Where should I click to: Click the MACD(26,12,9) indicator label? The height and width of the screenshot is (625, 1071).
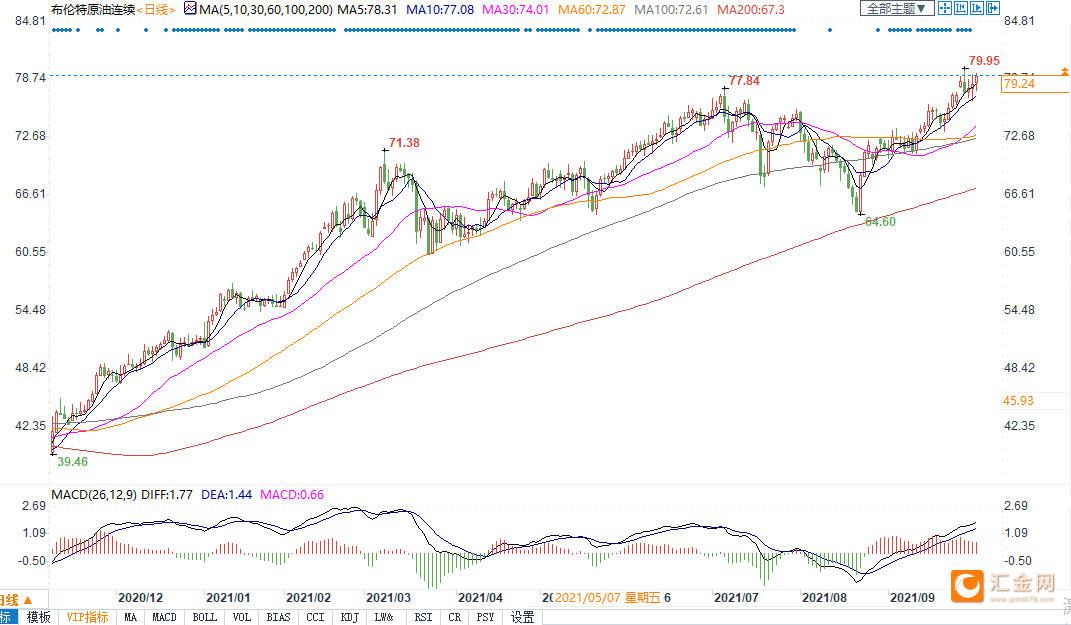[94, 495]
